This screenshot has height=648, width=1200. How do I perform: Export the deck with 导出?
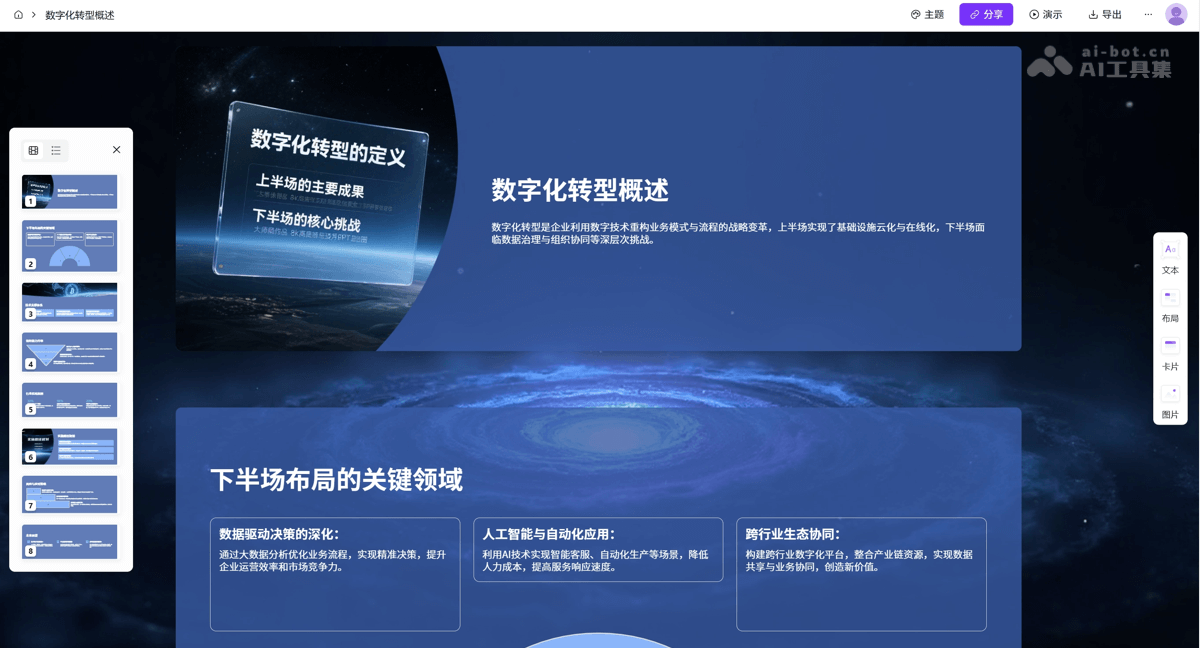(x=1105, y=15)
